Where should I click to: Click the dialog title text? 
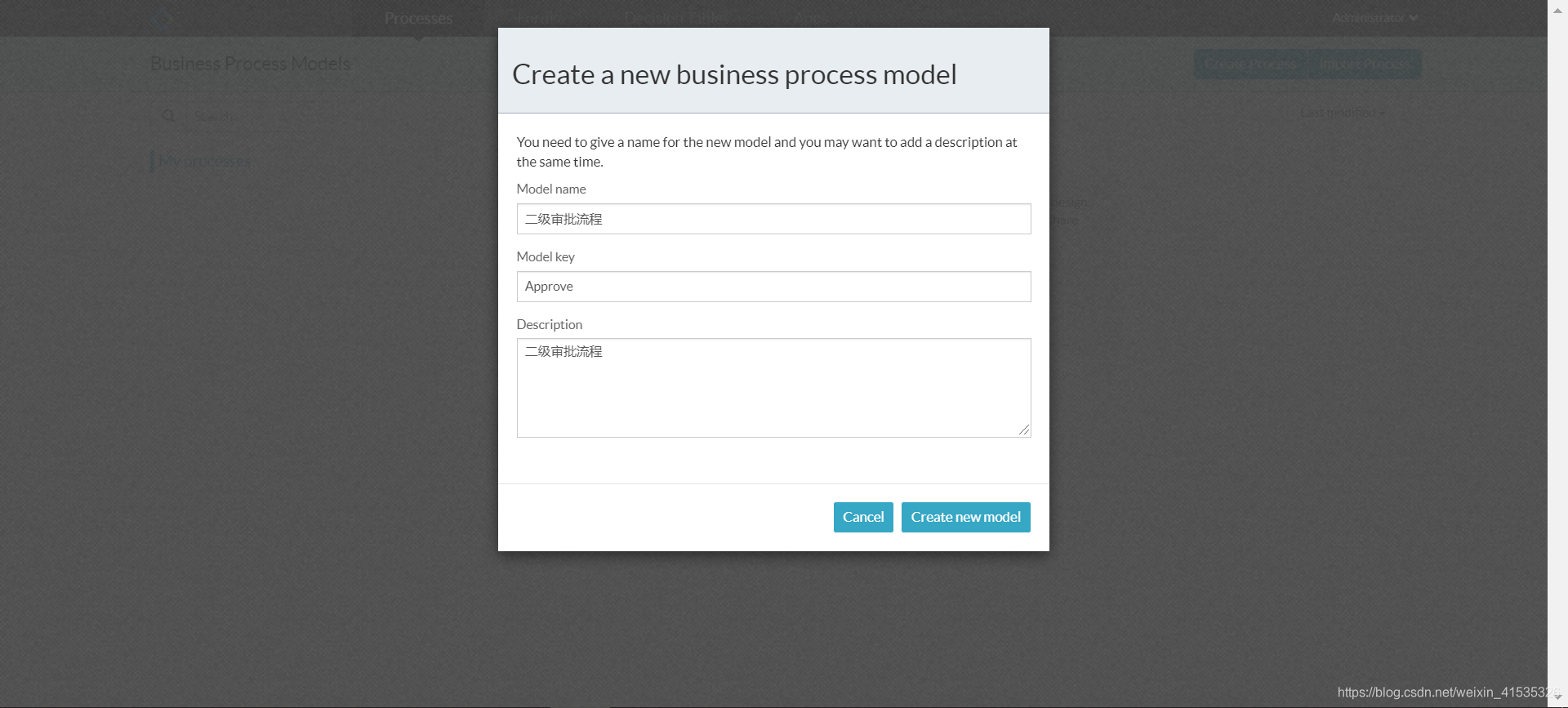pos(734,74)
